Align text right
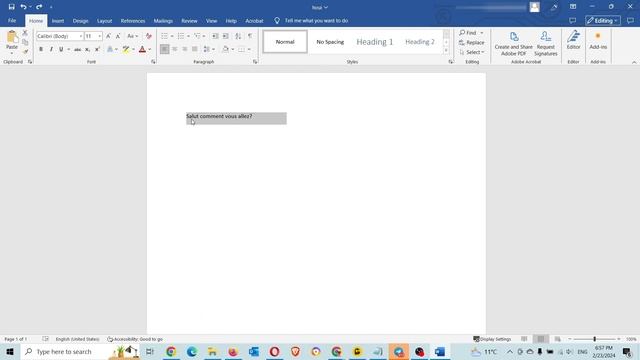 pyautogui.click(x=185, y=49)
